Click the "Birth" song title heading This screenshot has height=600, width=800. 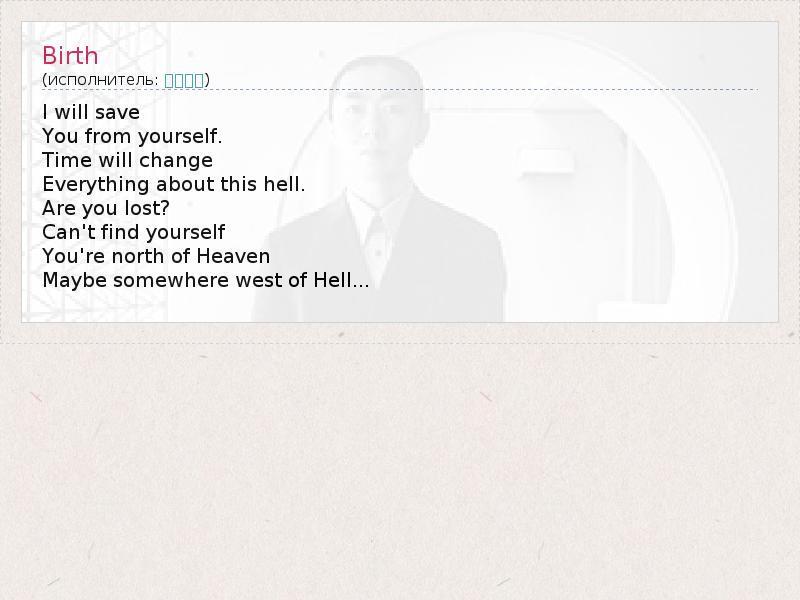(70, 56)
